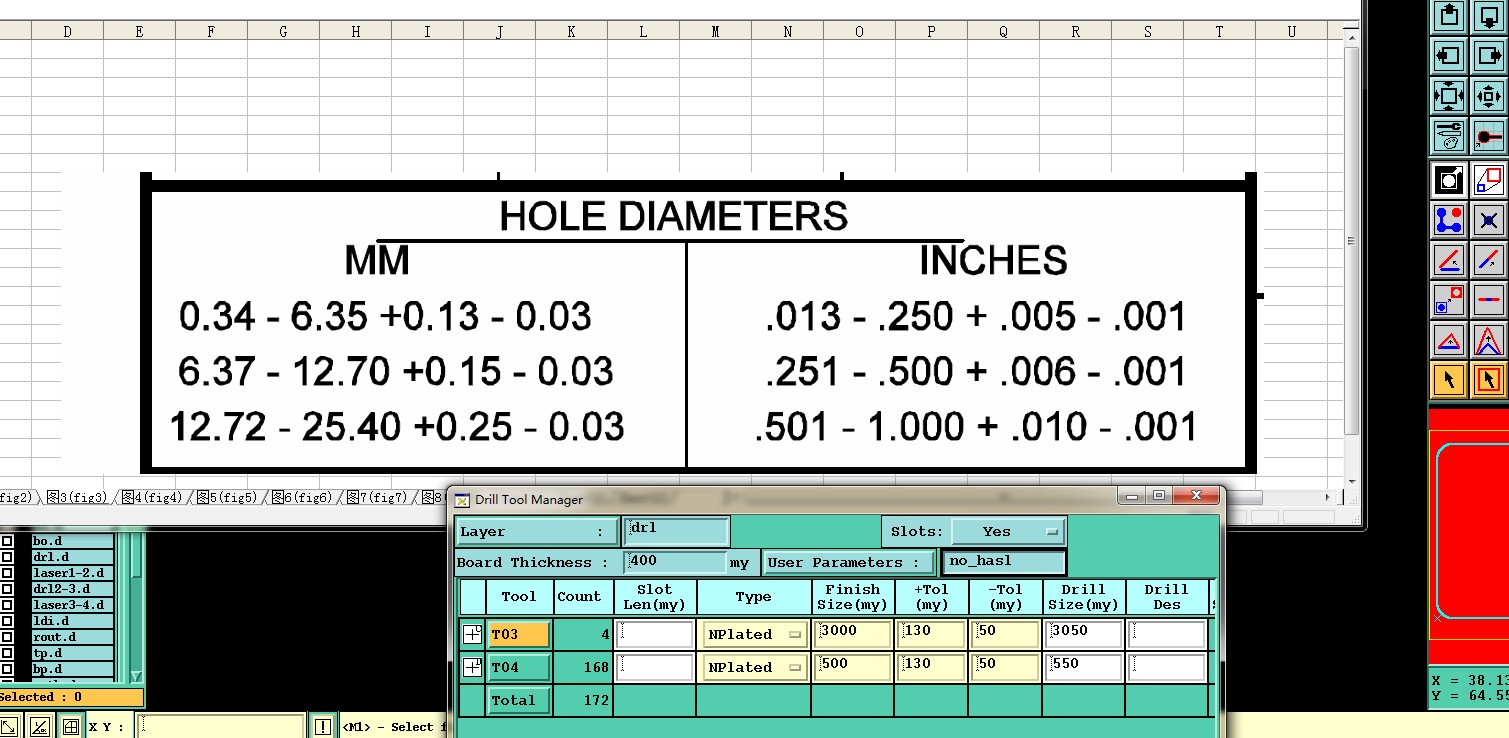Click the diagonal arrow icon beside X Y
This screenshot has width=1509, height=738.
pos(8,727)
